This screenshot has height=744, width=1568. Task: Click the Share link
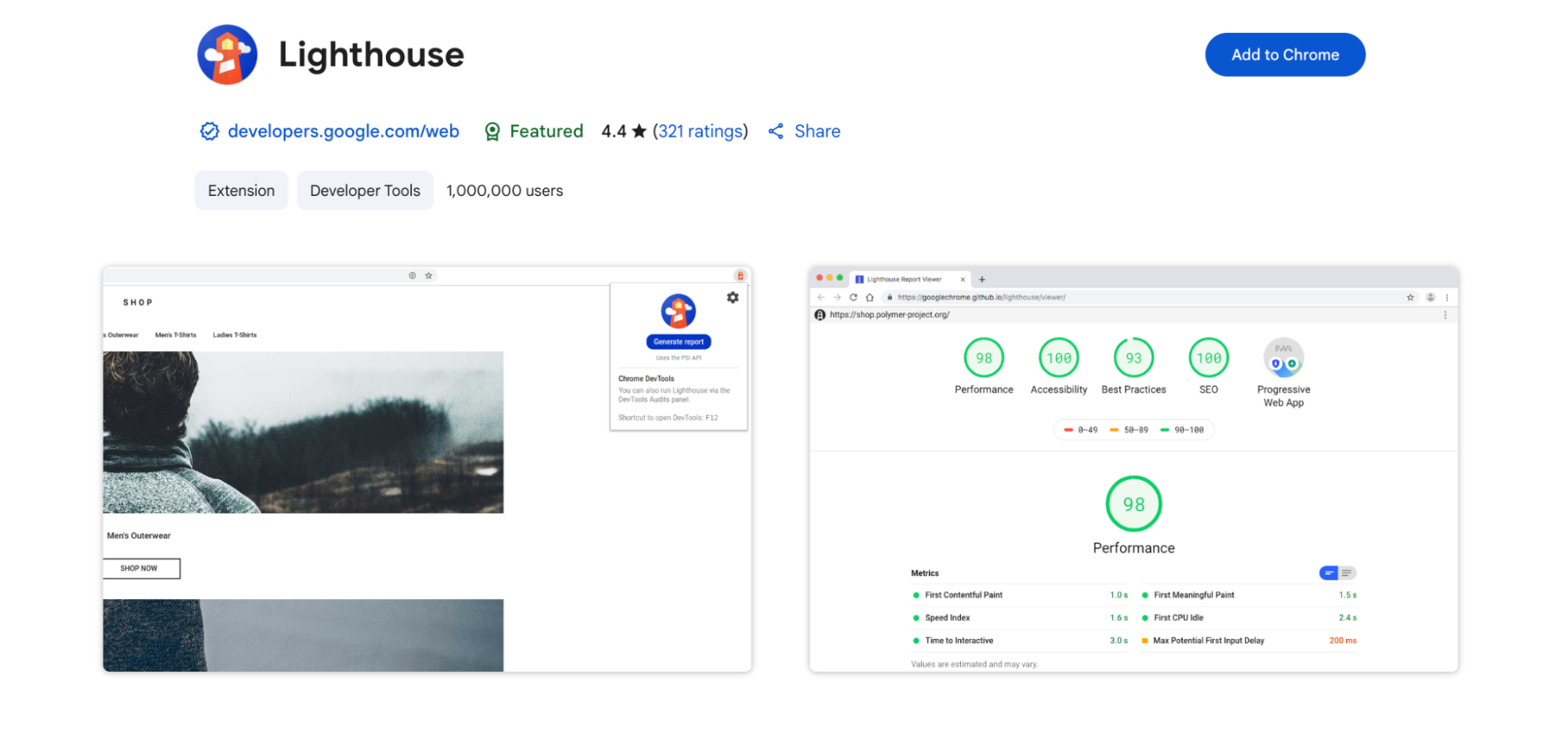coord(817,131)
